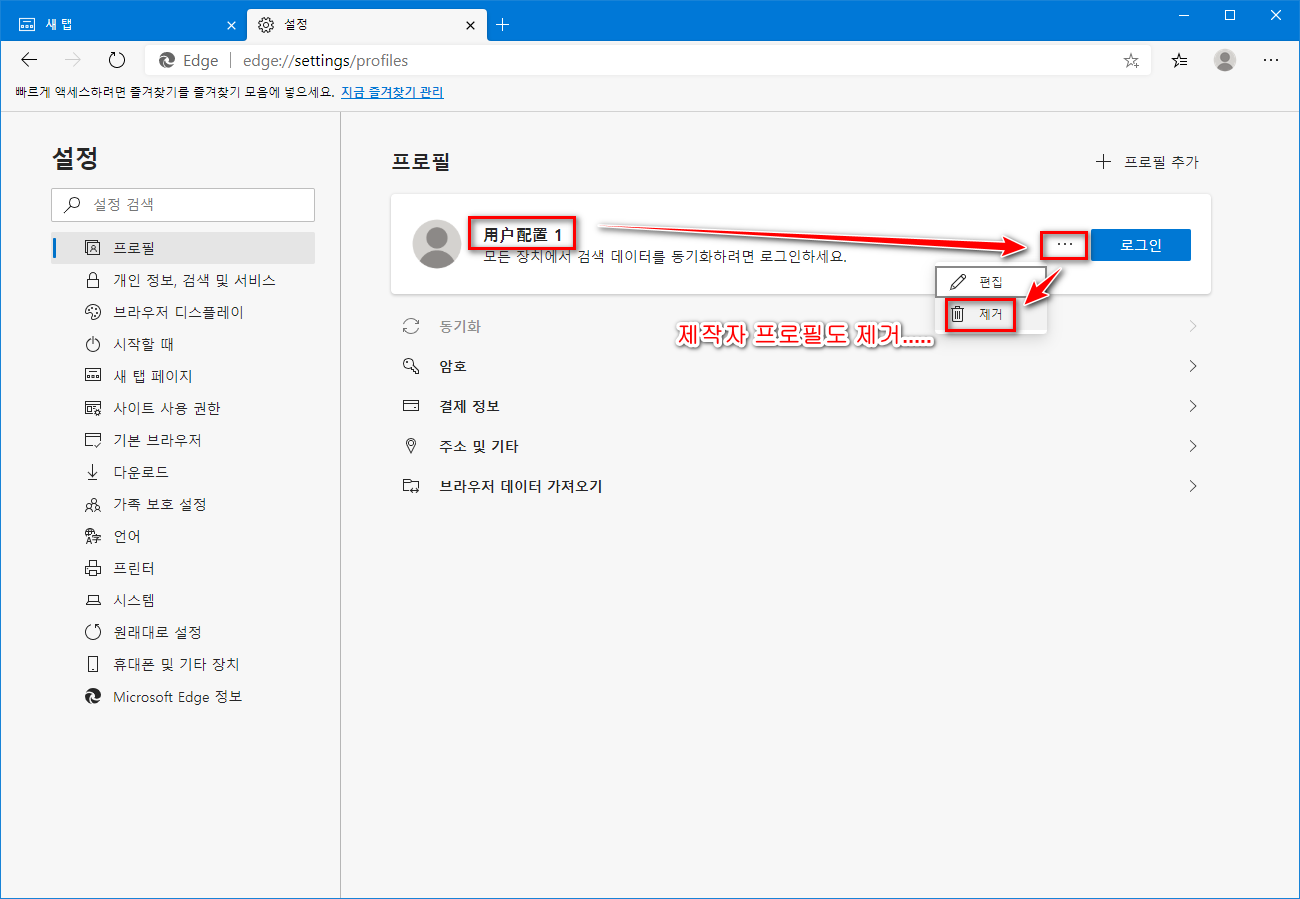The height and width of the screenshot is (899, 1300).
Task: Click the Edge logo beside Microsoft Edge 정보
Action: click(x=93, y=696)
